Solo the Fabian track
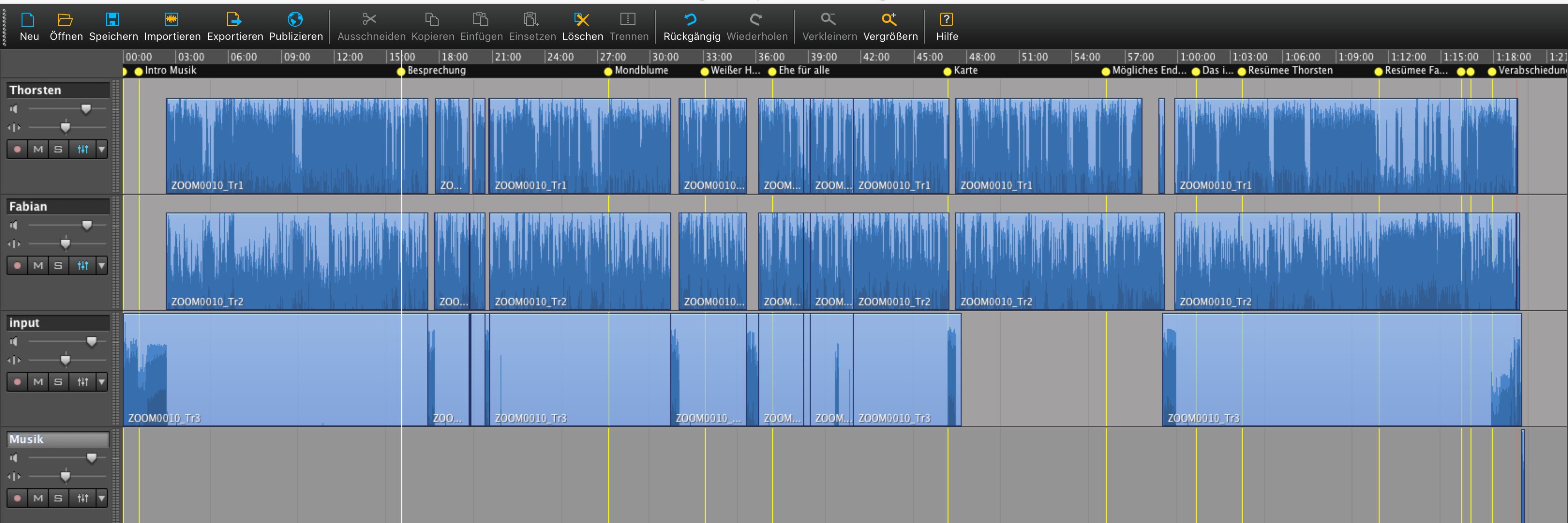Screen dimensions: 1568x523 coord(59,266)
